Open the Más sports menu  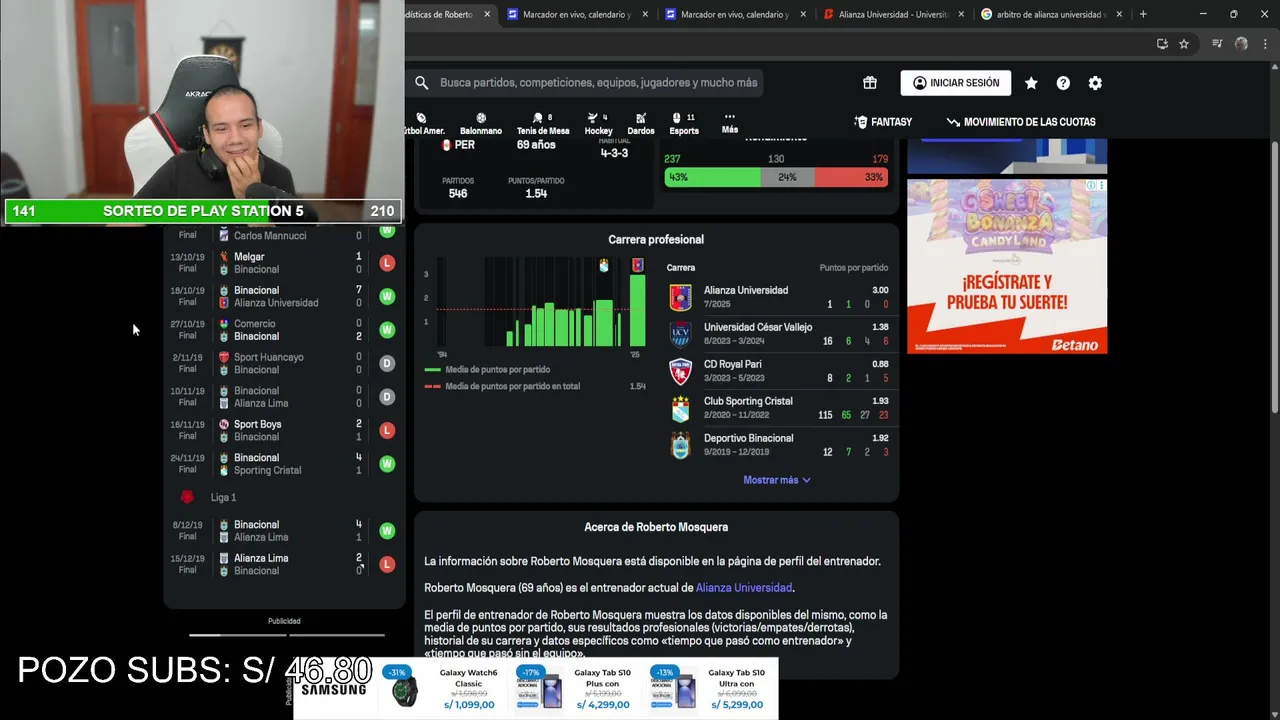[730, 123]
